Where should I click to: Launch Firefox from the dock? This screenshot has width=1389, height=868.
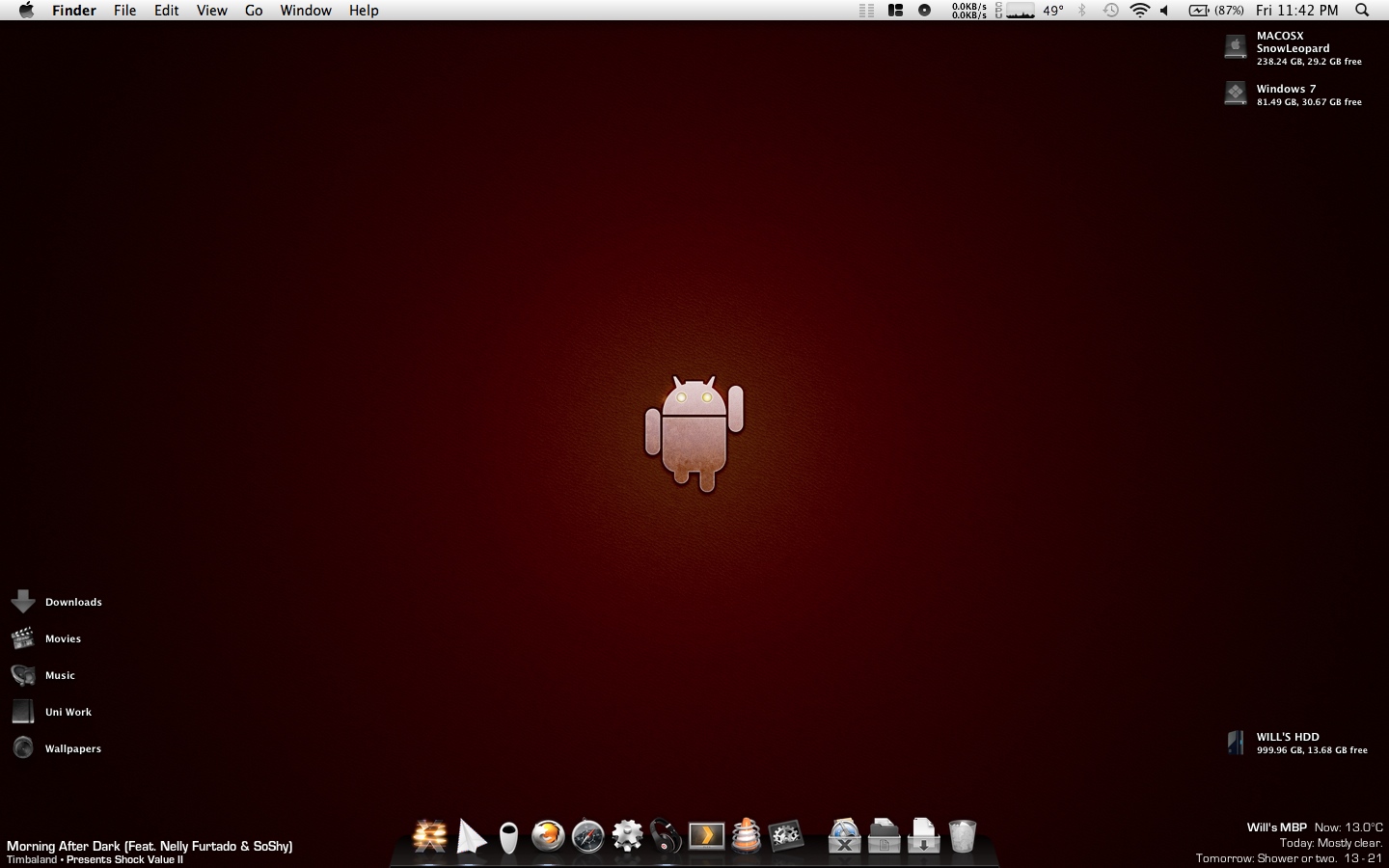click(x=548, y=835)
